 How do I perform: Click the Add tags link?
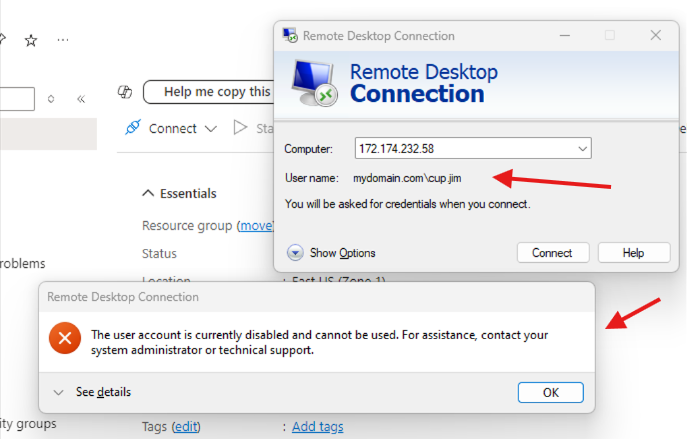318,426
